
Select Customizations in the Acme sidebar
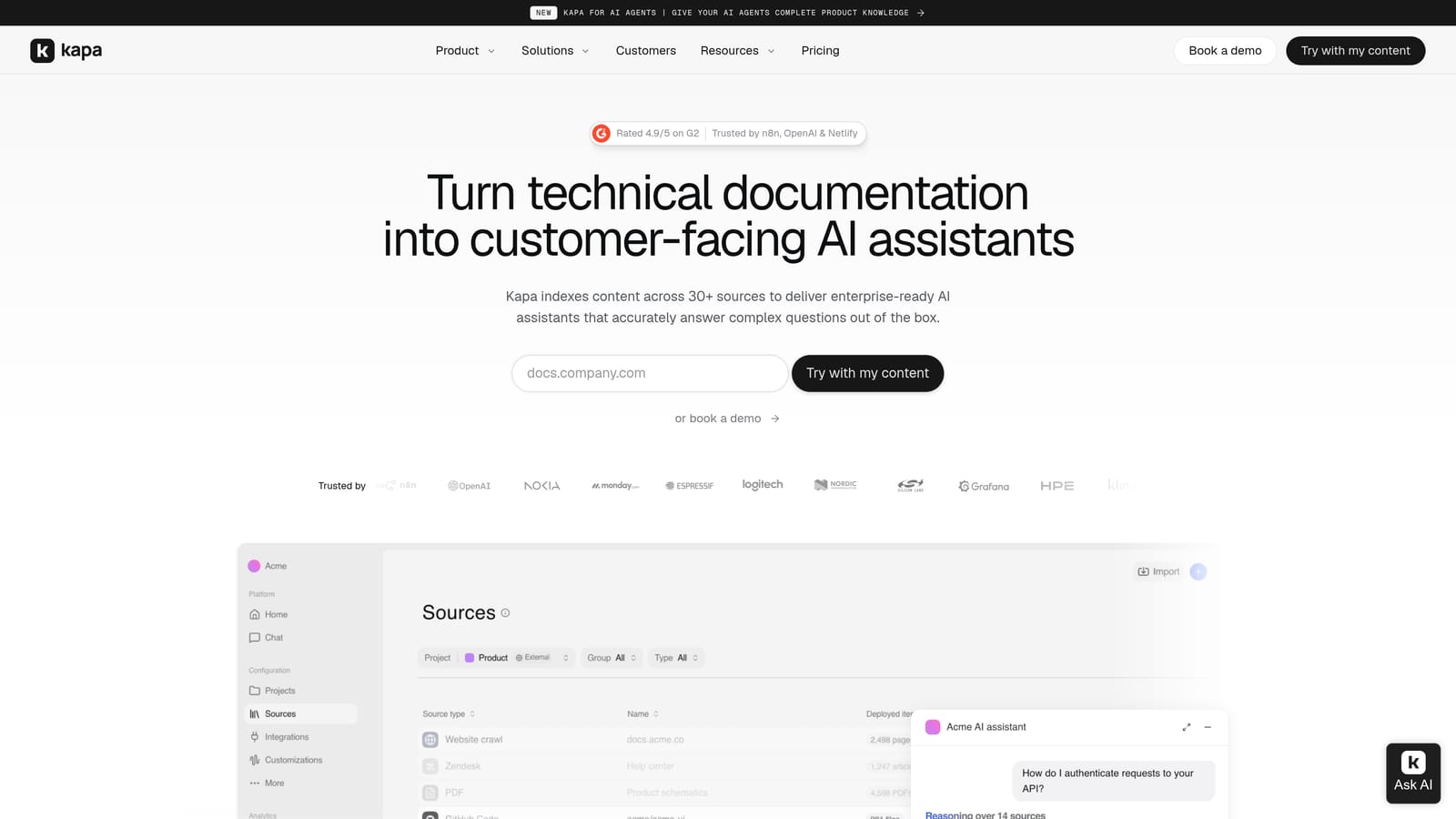coord(293,760)
